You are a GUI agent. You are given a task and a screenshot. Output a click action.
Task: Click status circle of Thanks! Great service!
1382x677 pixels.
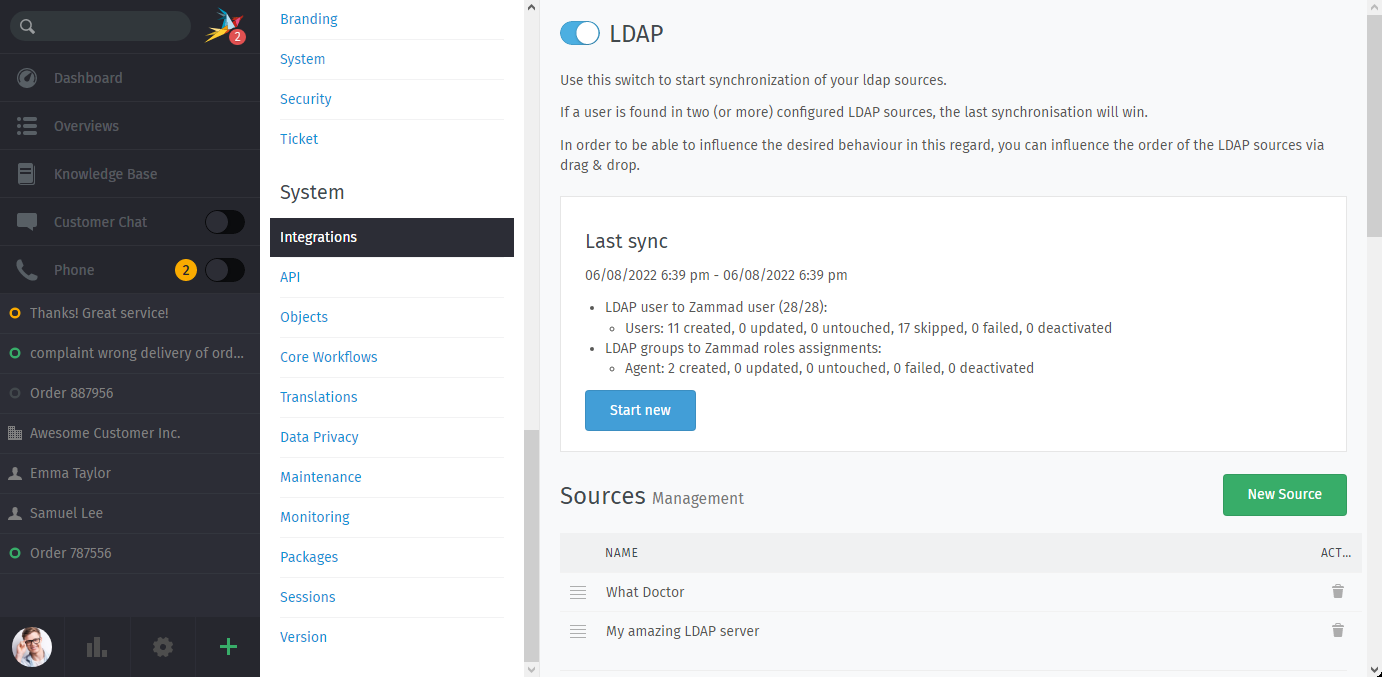click(14, 313)
